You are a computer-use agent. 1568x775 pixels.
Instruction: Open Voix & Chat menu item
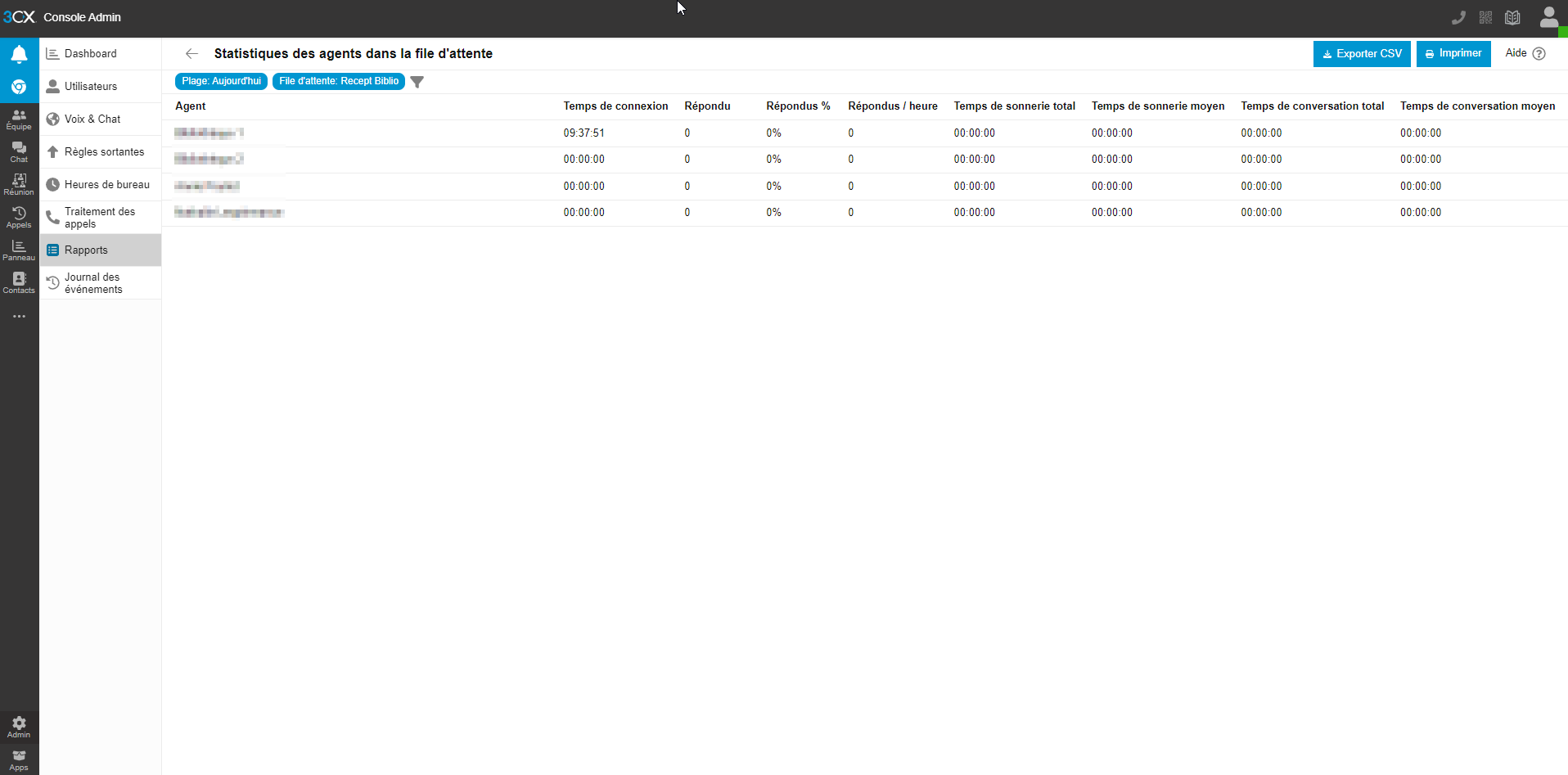100,119
